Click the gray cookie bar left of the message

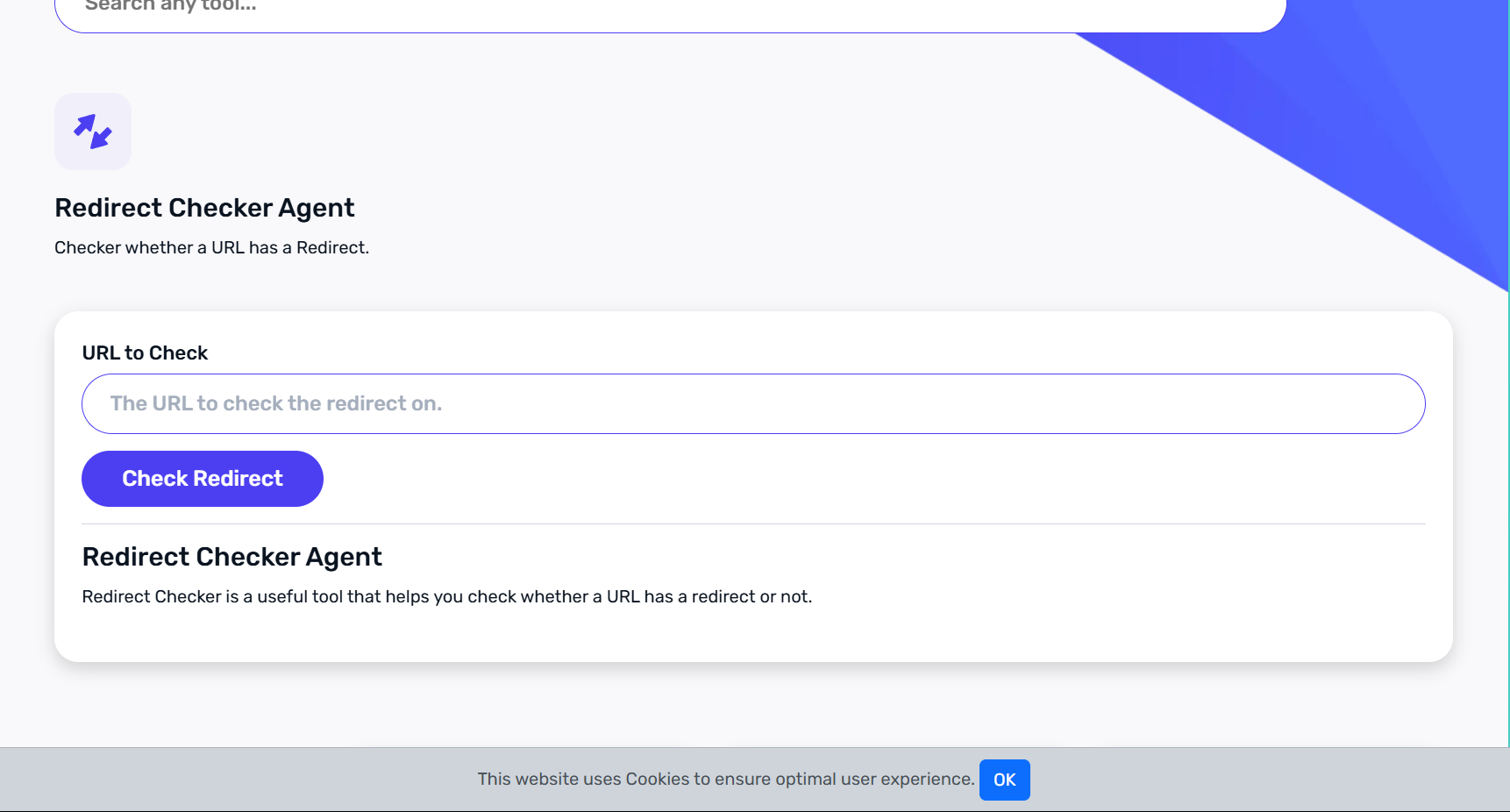pyautogui.click(x=219, y=780)
